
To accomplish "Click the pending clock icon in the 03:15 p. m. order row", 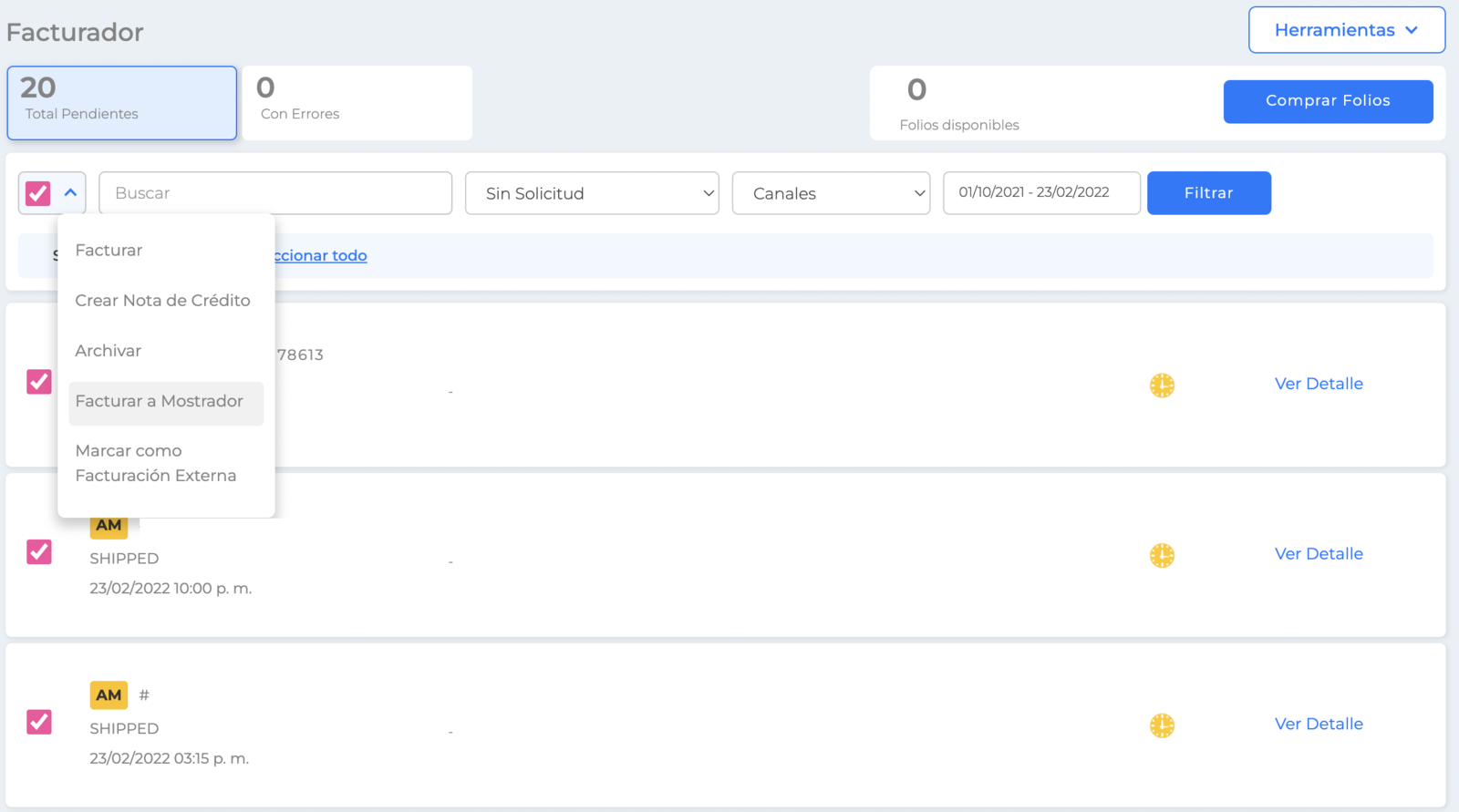I will (x=1162, y=725).
